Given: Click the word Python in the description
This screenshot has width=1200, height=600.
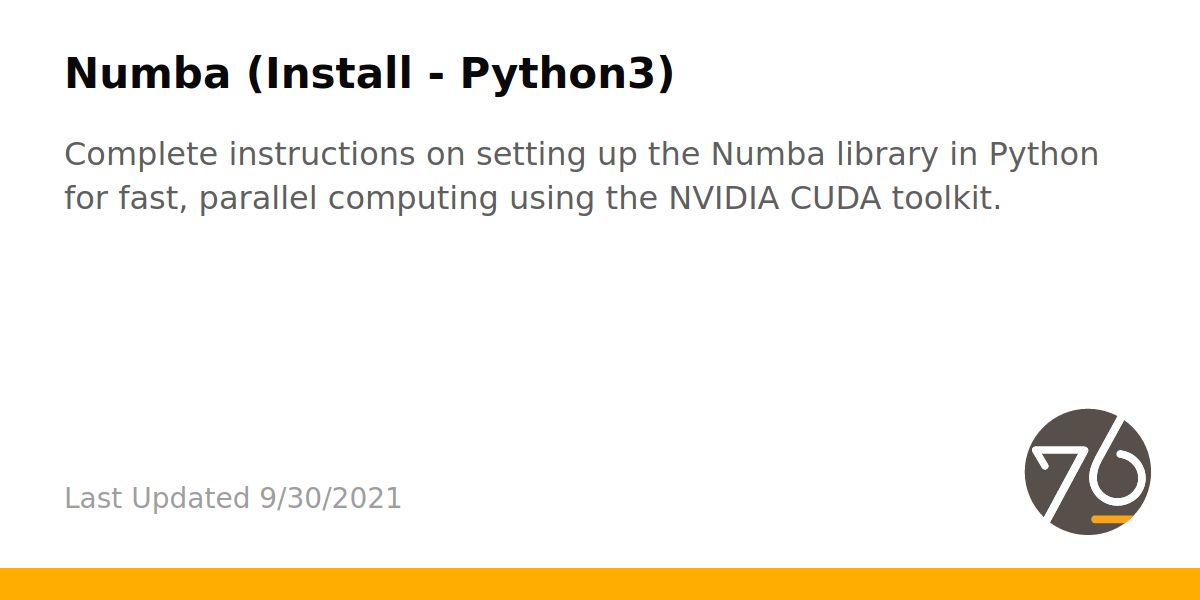Looking at the screenshot, I should [x=1043, y=156].
